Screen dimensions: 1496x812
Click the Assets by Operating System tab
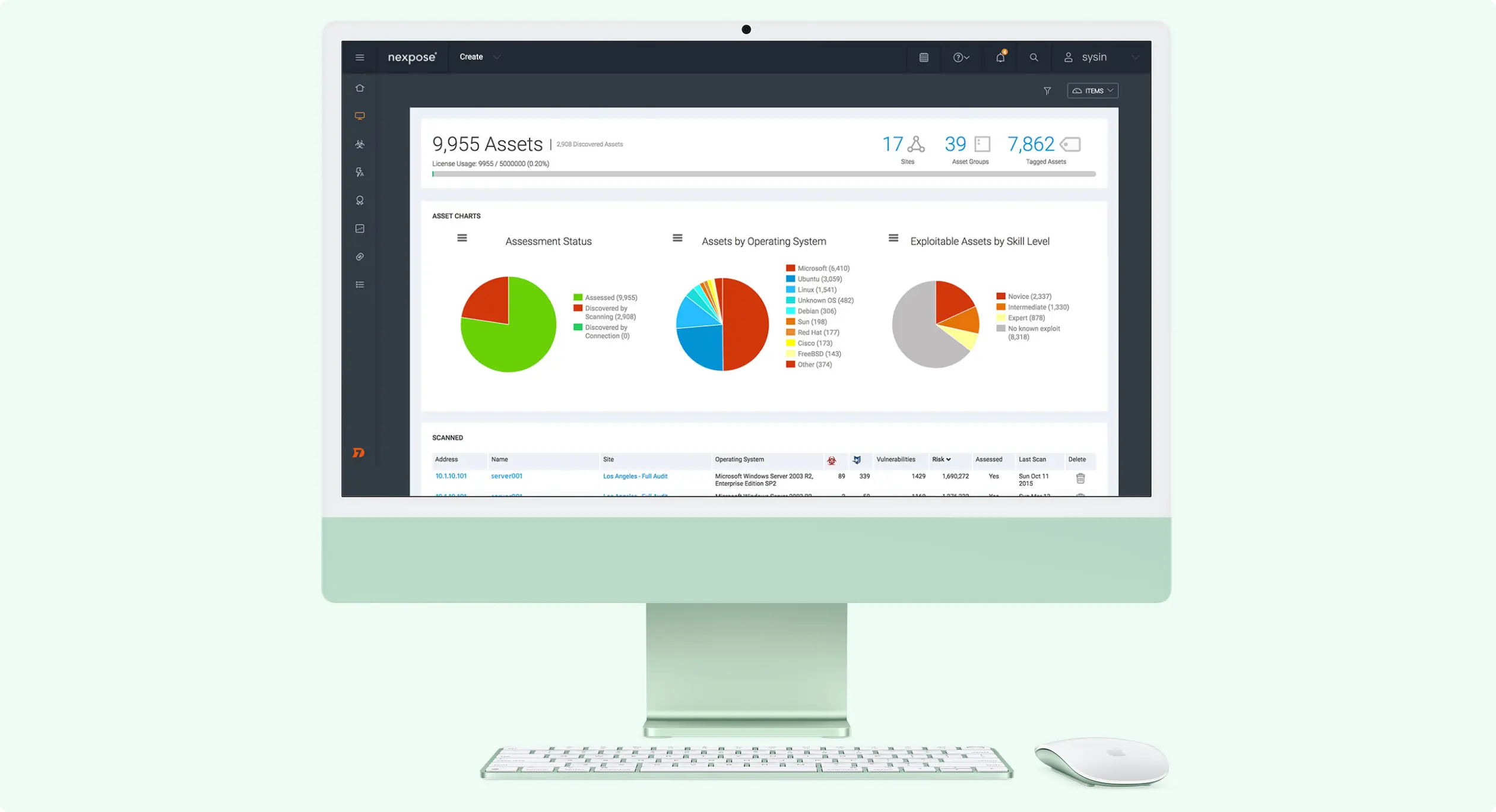tap(763, 241)
